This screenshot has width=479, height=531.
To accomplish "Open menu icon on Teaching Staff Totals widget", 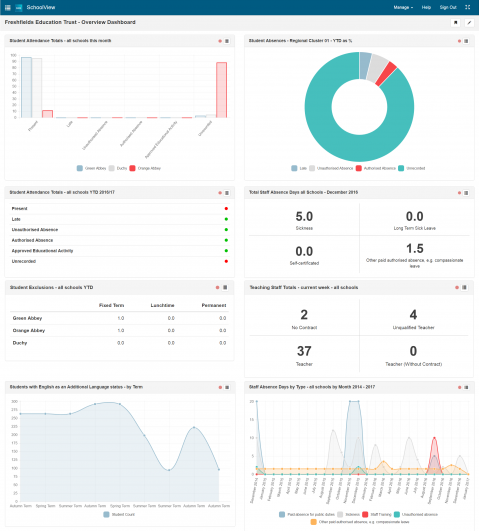I will click(464, 288).
